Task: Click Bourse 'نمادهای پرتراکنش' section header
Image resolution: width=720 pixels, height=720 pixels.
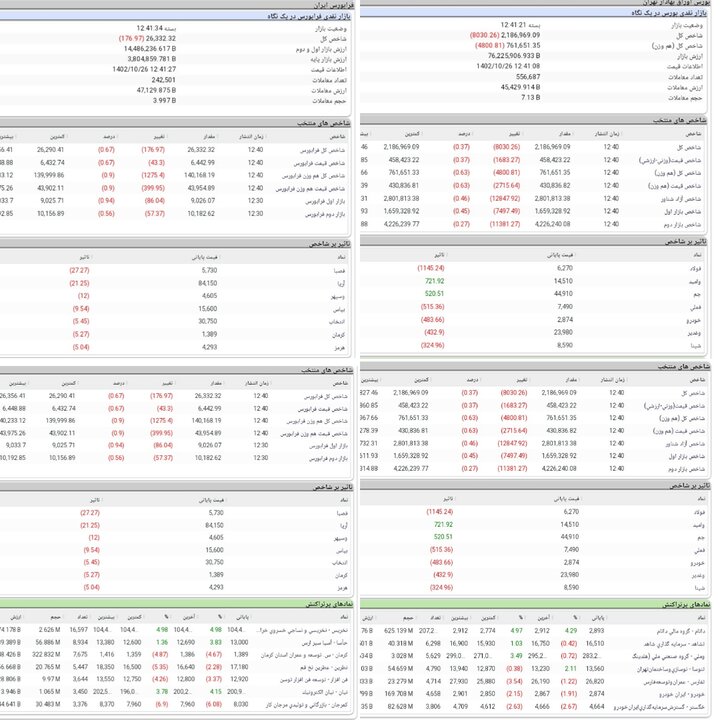Action: 690,606
